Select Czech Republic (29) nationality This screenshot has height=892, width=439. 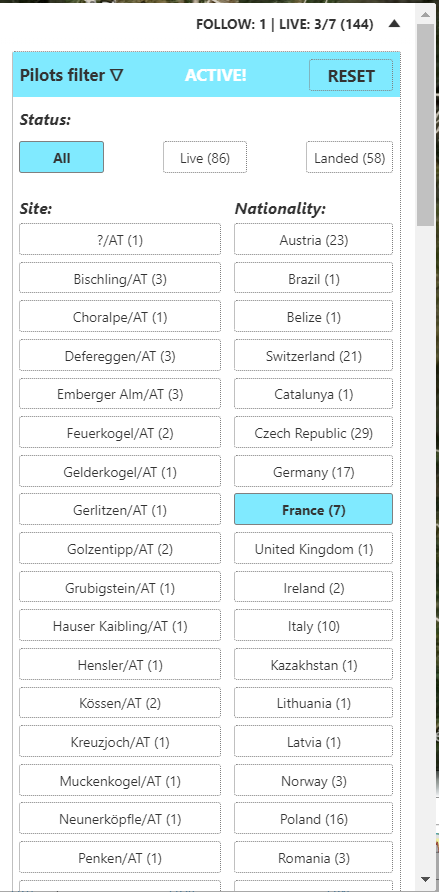pos(313,432)
